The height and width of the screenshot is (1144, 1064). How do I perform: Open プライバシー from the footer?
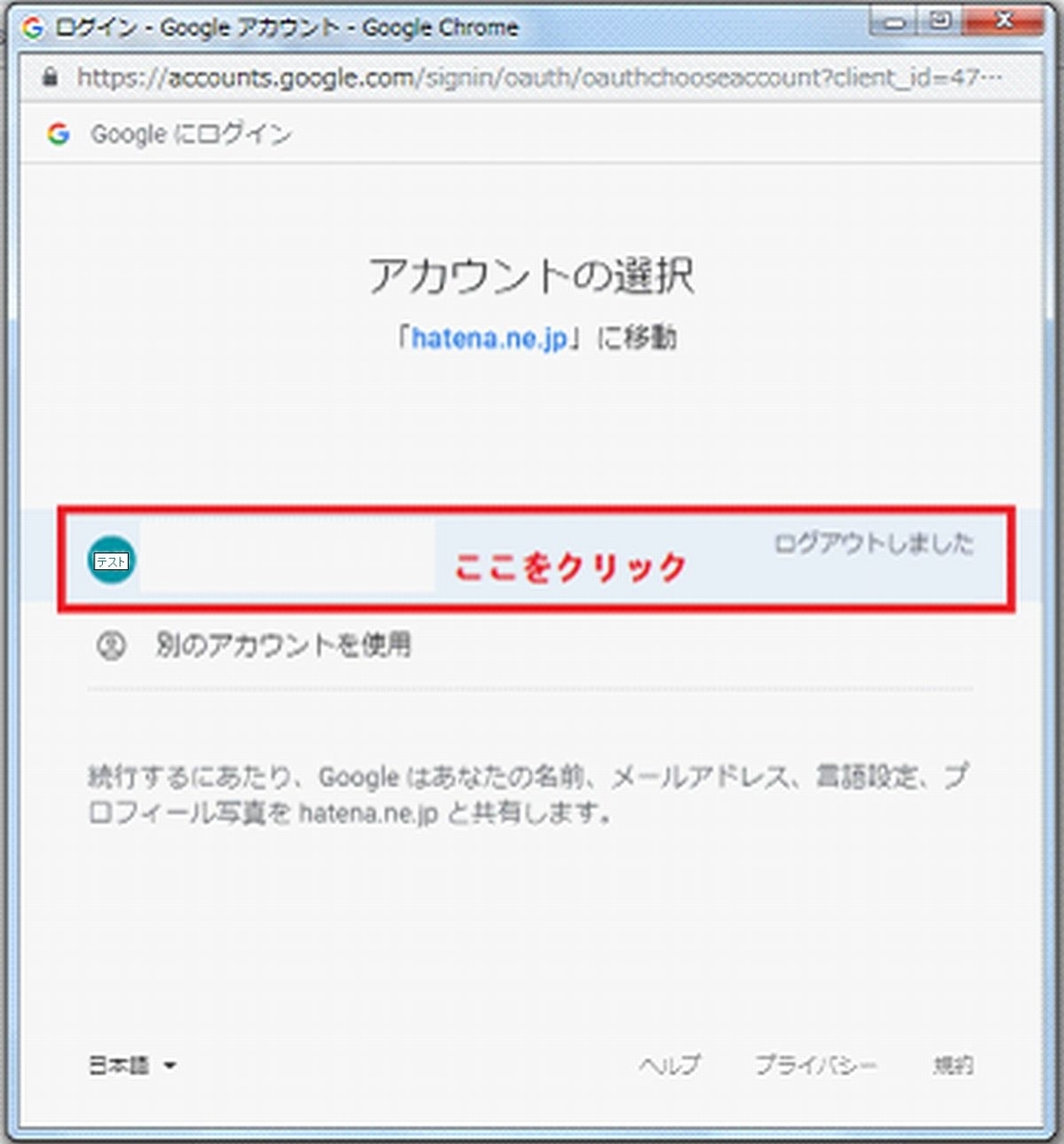(x=816, y=1065)
